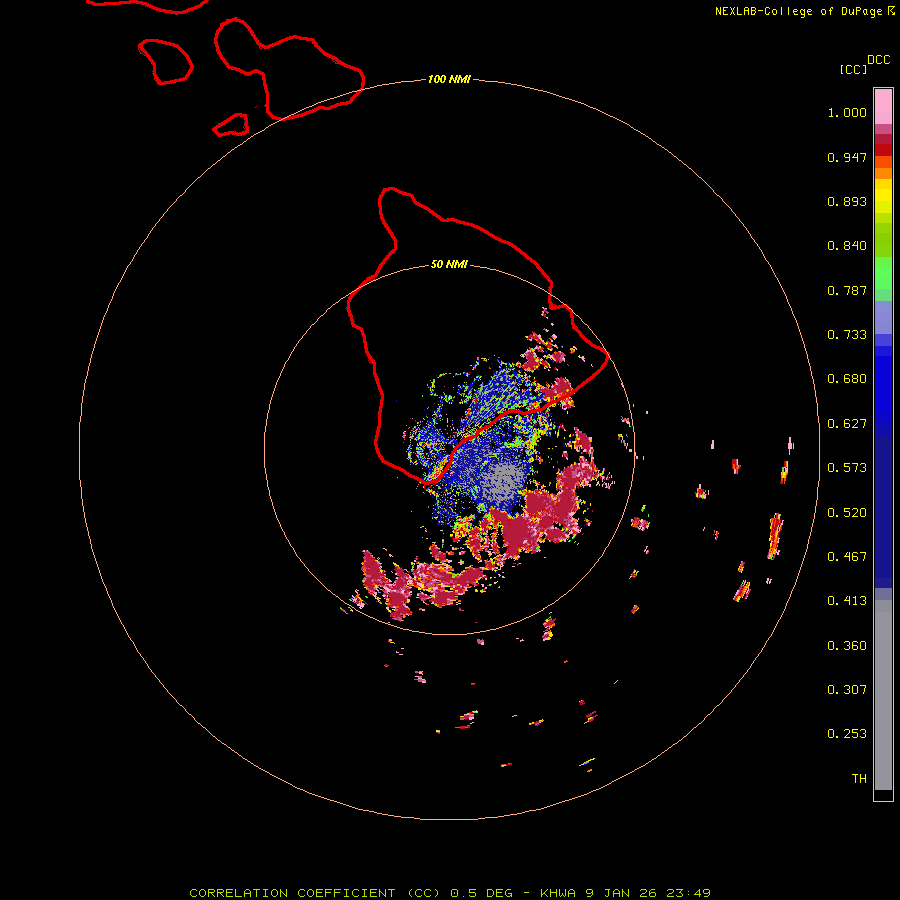Click the bright green segment of color bar
The width and height of the screenshot is (900, 900).
coord(883,273)
